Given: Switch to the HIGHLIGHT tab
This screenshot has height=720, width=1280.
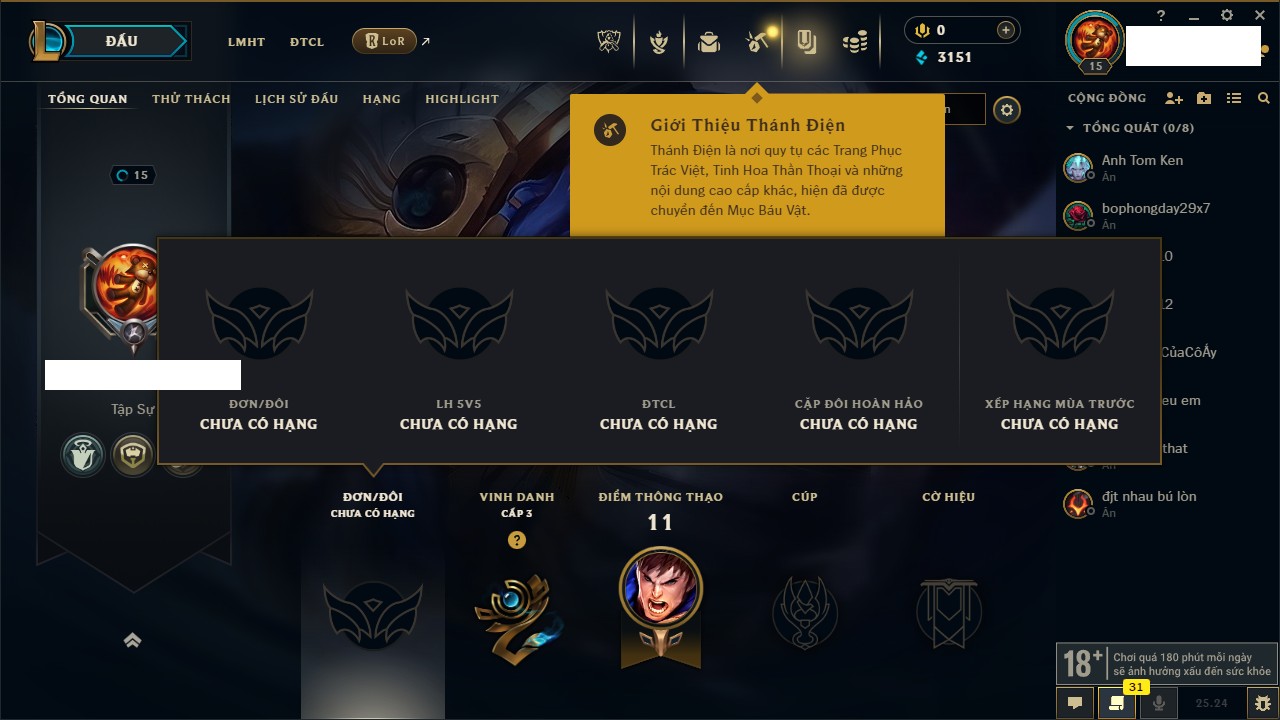Looking at the screenshot, I should [462, 99].
